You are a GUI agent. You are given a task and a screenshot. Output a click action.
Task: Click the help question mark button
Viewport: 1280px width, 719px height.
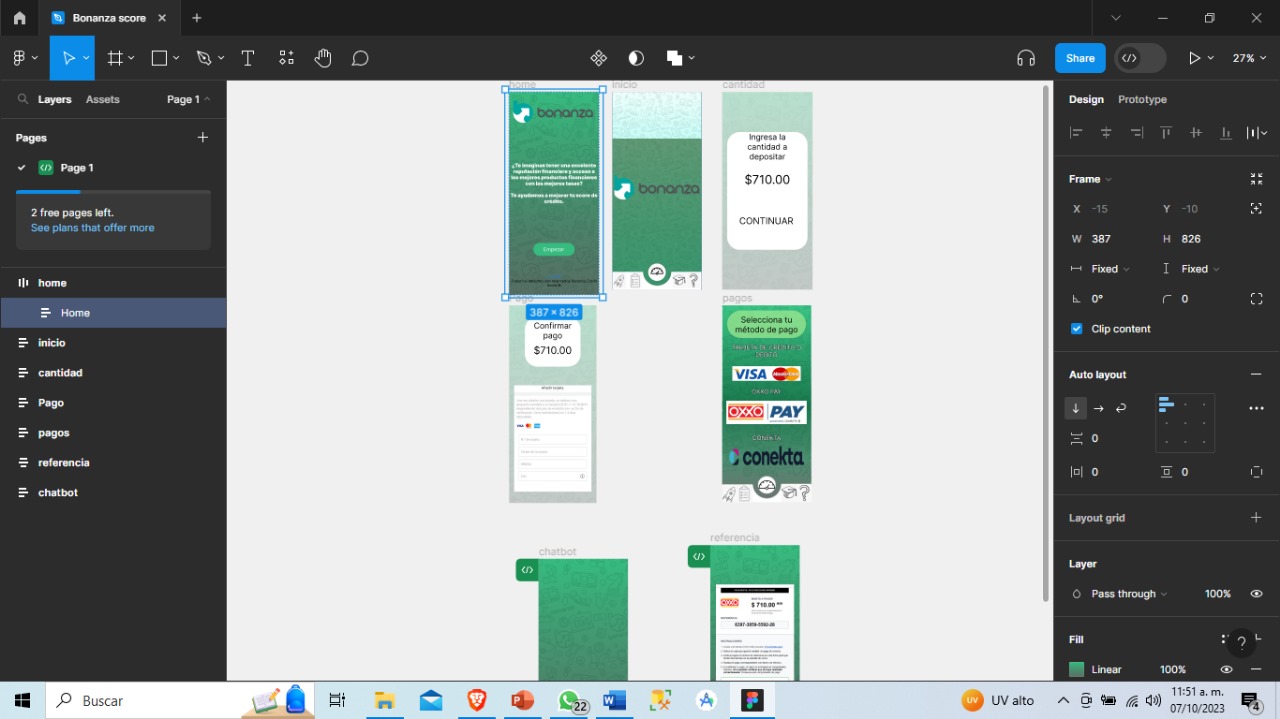click(1241, 643)
